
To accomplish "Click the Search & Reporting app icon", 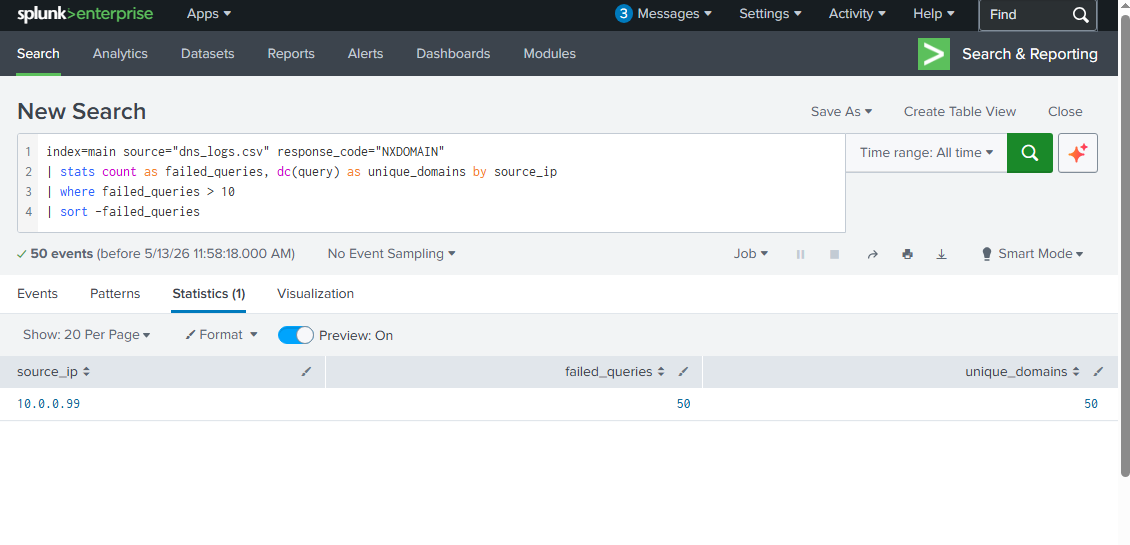I will pyautogui.click(x=934, y=54).
